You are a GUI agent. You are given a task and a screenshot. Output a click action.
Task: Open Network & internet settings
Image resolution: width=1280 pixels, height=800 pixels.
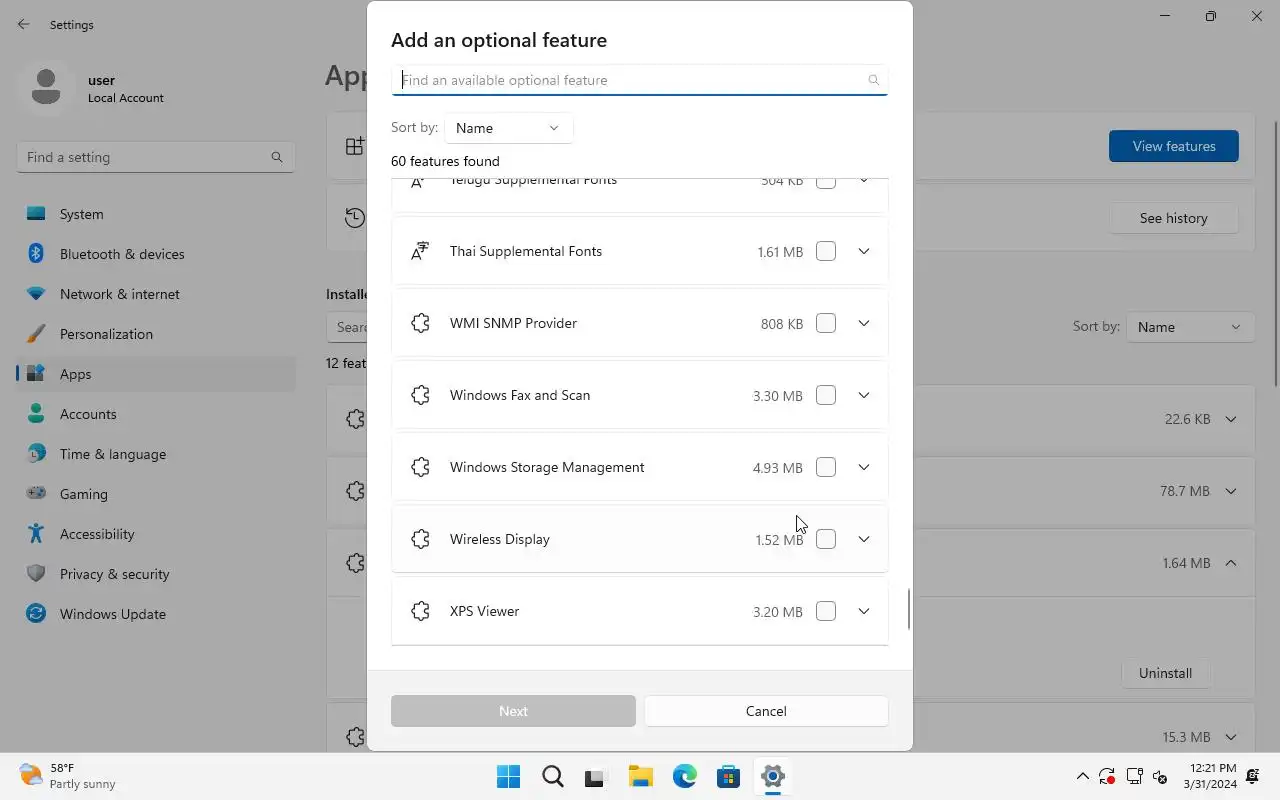[x=156, y=294]
